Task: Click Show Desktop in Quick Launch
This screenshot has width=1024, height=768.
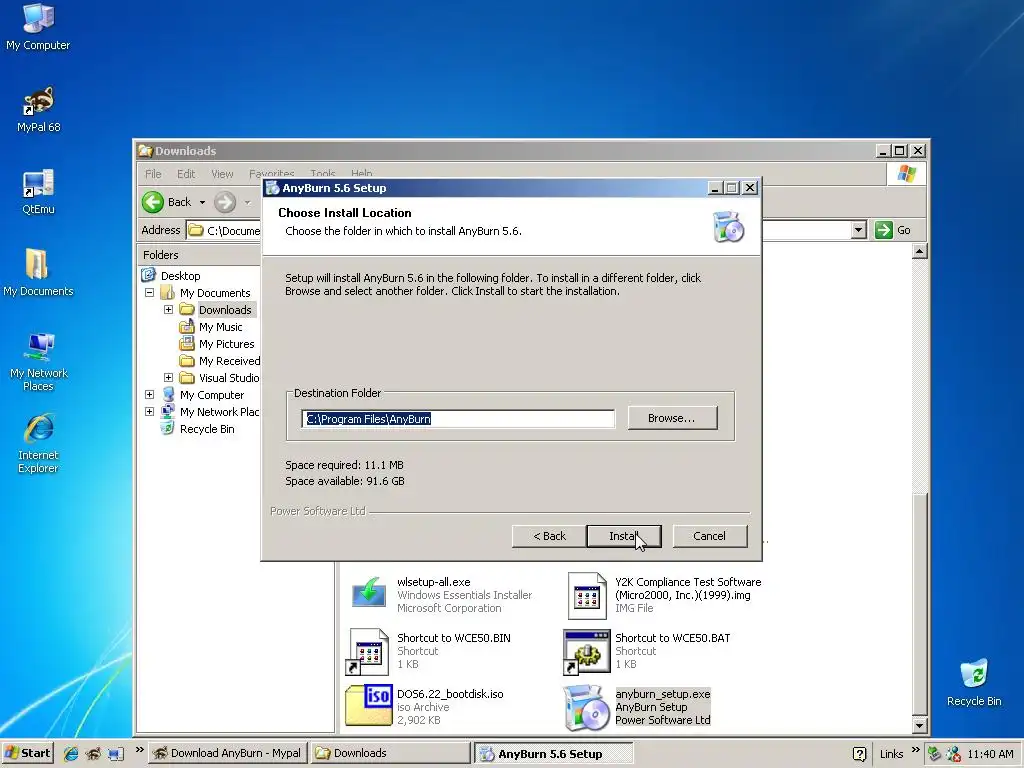Action: pyautogui.click(x=116, y=754)
